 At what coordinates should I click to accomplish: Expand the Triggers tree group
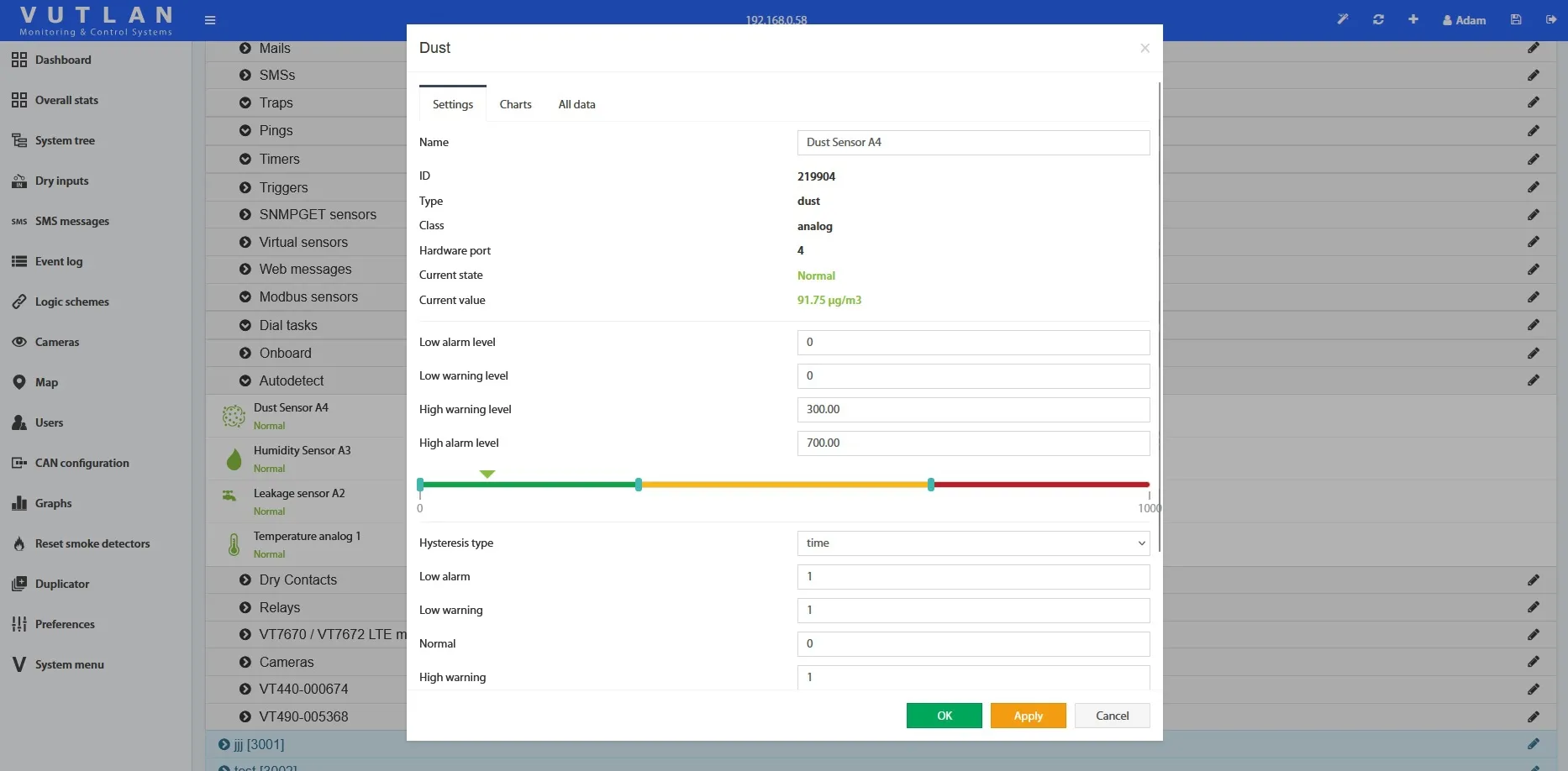245,188
